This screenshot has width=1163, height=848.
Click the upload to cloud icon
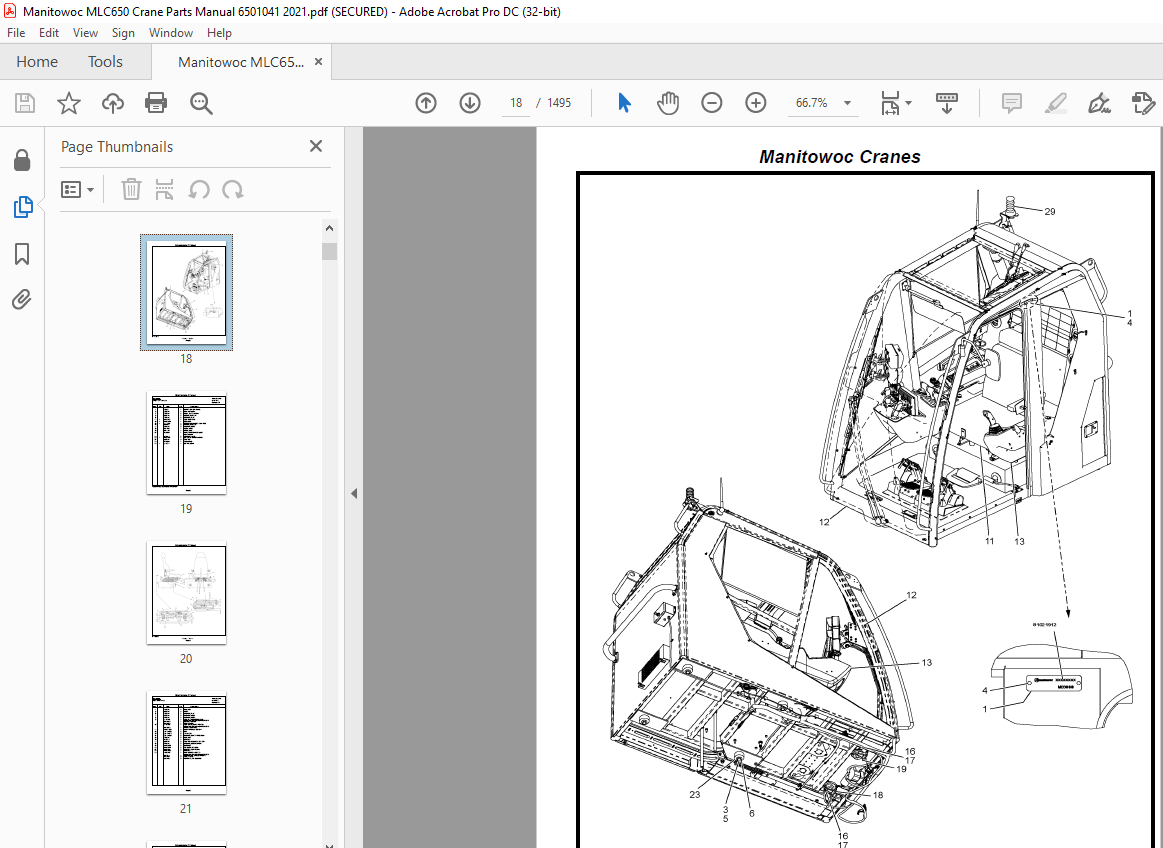pyautogui.click(x=113, y=103)
